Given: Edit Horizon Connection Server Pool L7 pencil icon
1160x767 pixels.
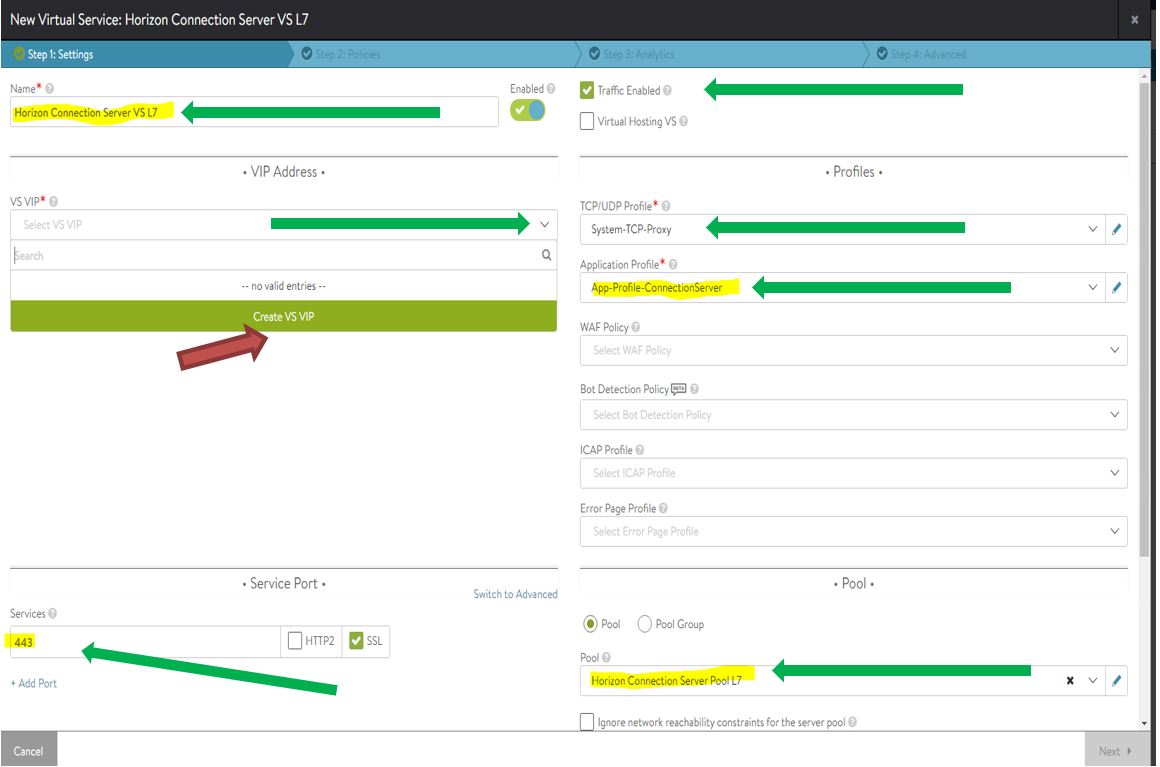Looking at the screenshot, I should (x=1116, y=680).
